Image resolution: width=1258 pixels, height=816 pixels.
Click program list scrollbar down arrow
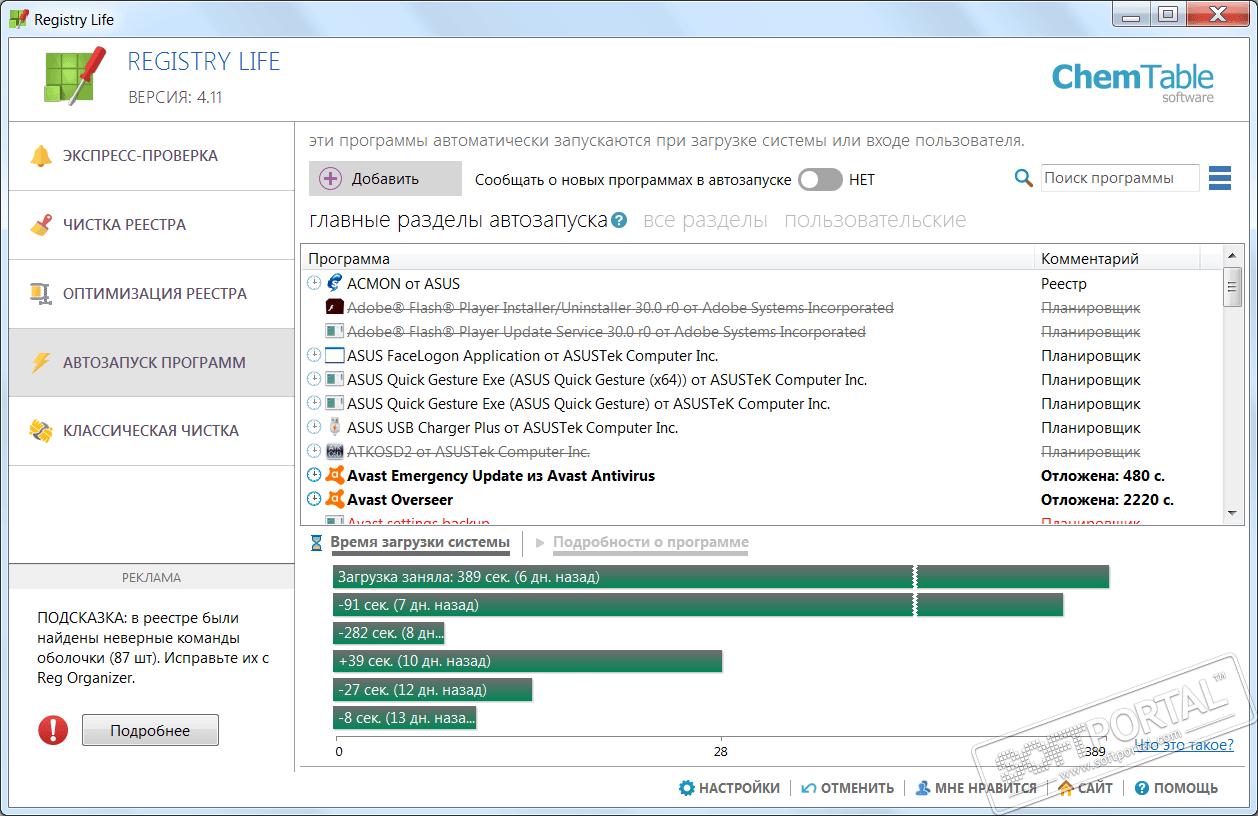(x=1232, y=513)
